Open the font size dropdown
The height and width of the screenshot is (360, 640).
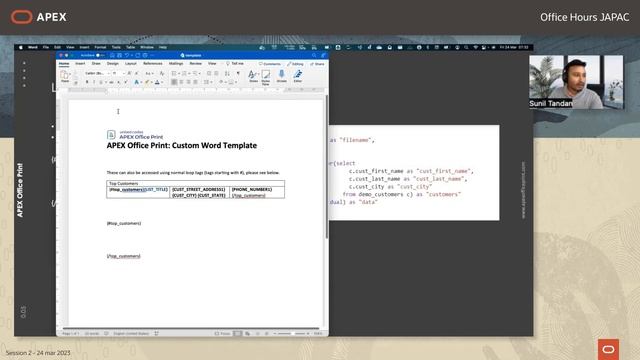coord(118,73)
